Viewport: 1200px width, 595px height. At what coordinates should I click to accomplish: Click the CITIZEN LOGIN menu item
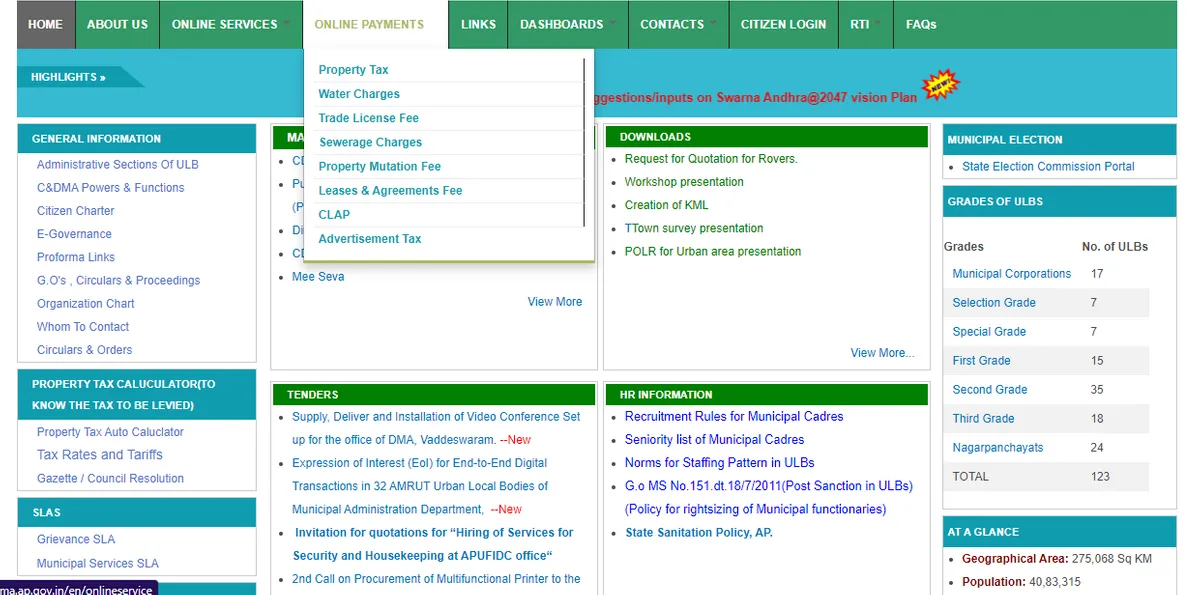pyautogui.click(x=783, y=25)
